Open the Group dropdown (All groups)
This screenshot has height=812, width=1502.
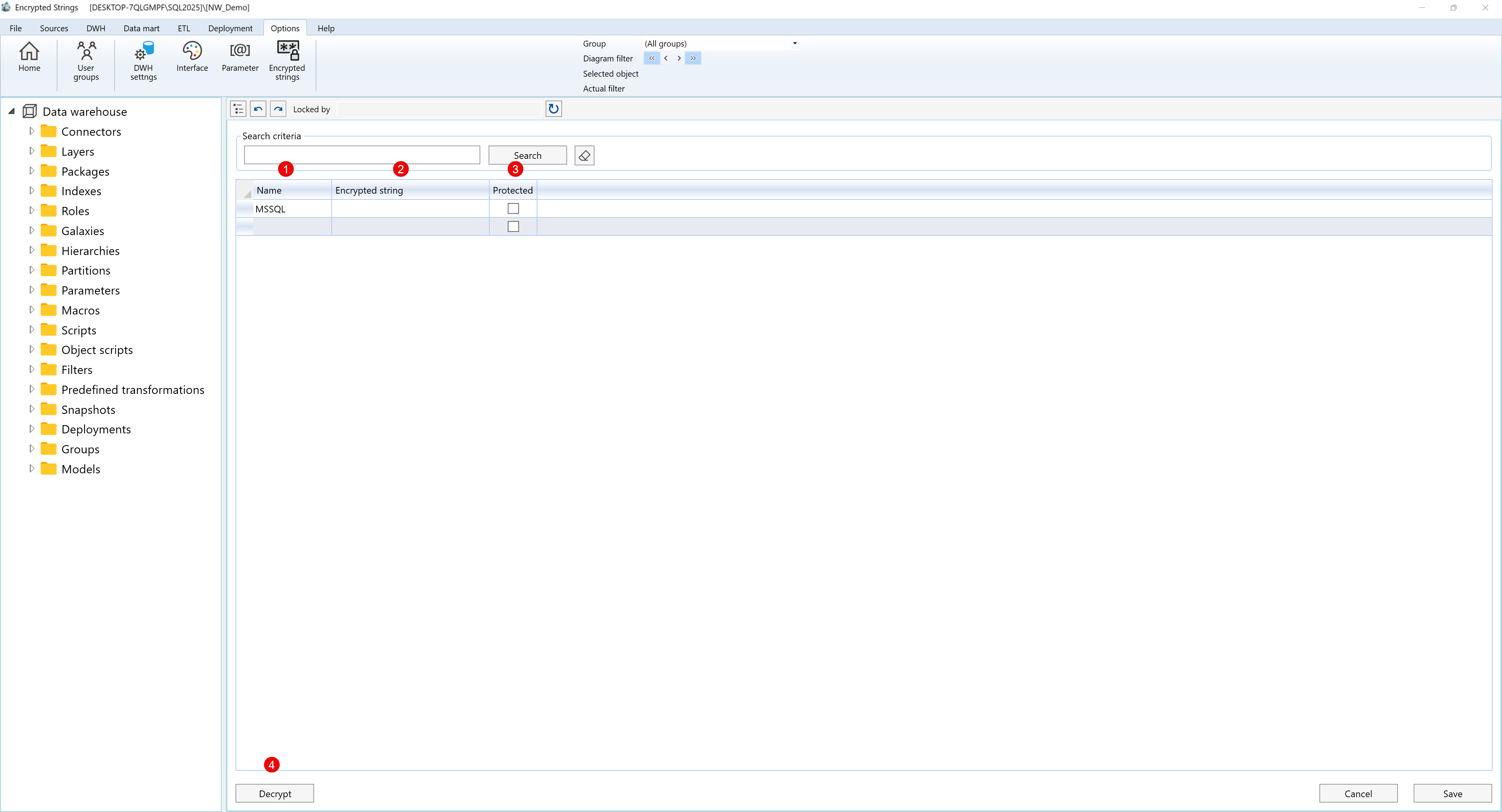coord(794,44)
